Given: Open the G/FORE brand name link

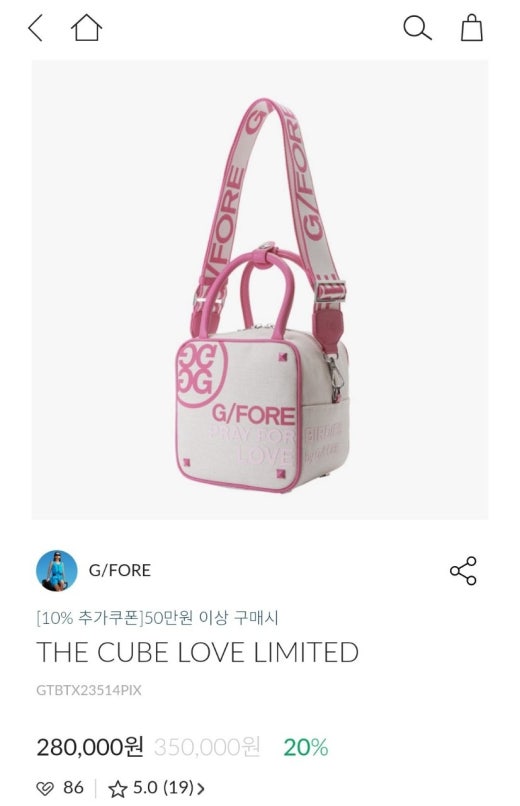Looking at the screenshot, I should [x=120, y=571].
